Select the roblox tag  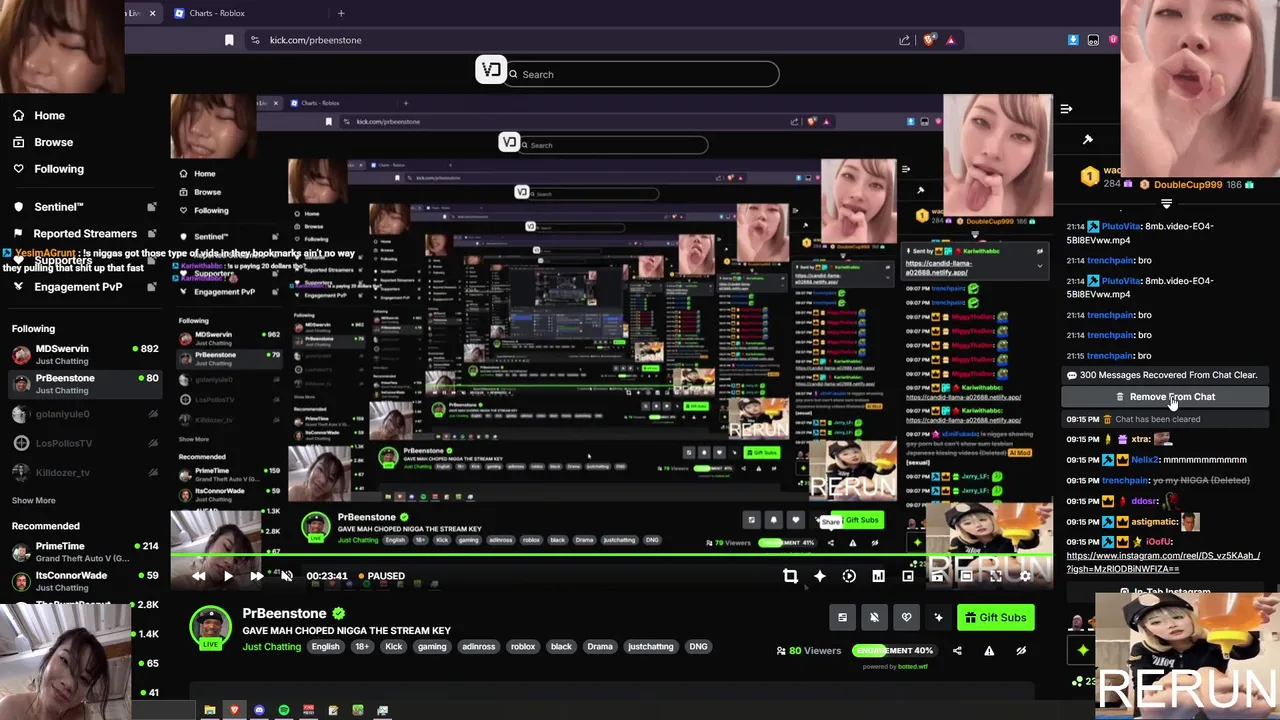(x=523, y=647)
